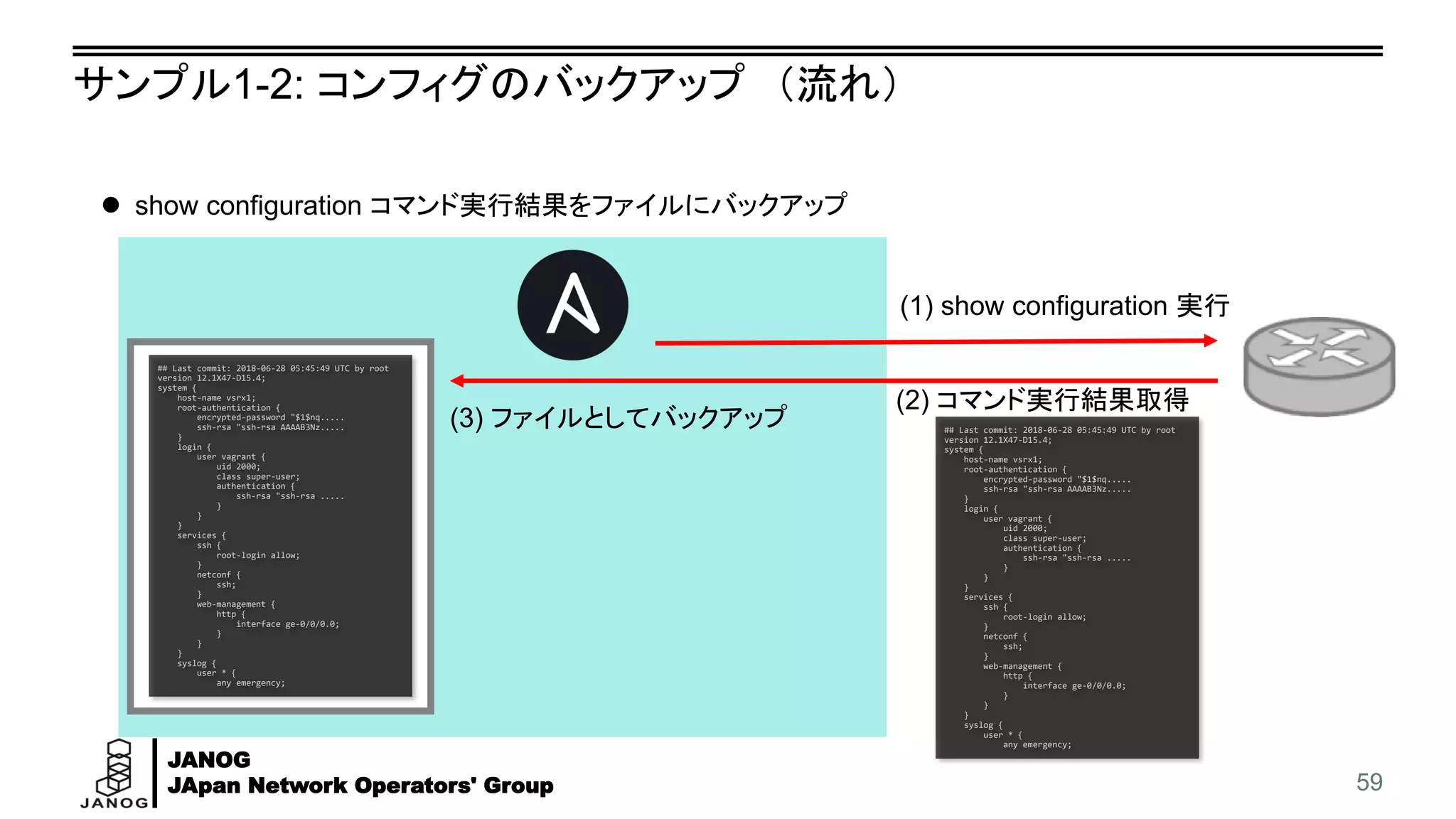
Task: Click the JANOG logo at bottom left
Action: tap(114, 773)
